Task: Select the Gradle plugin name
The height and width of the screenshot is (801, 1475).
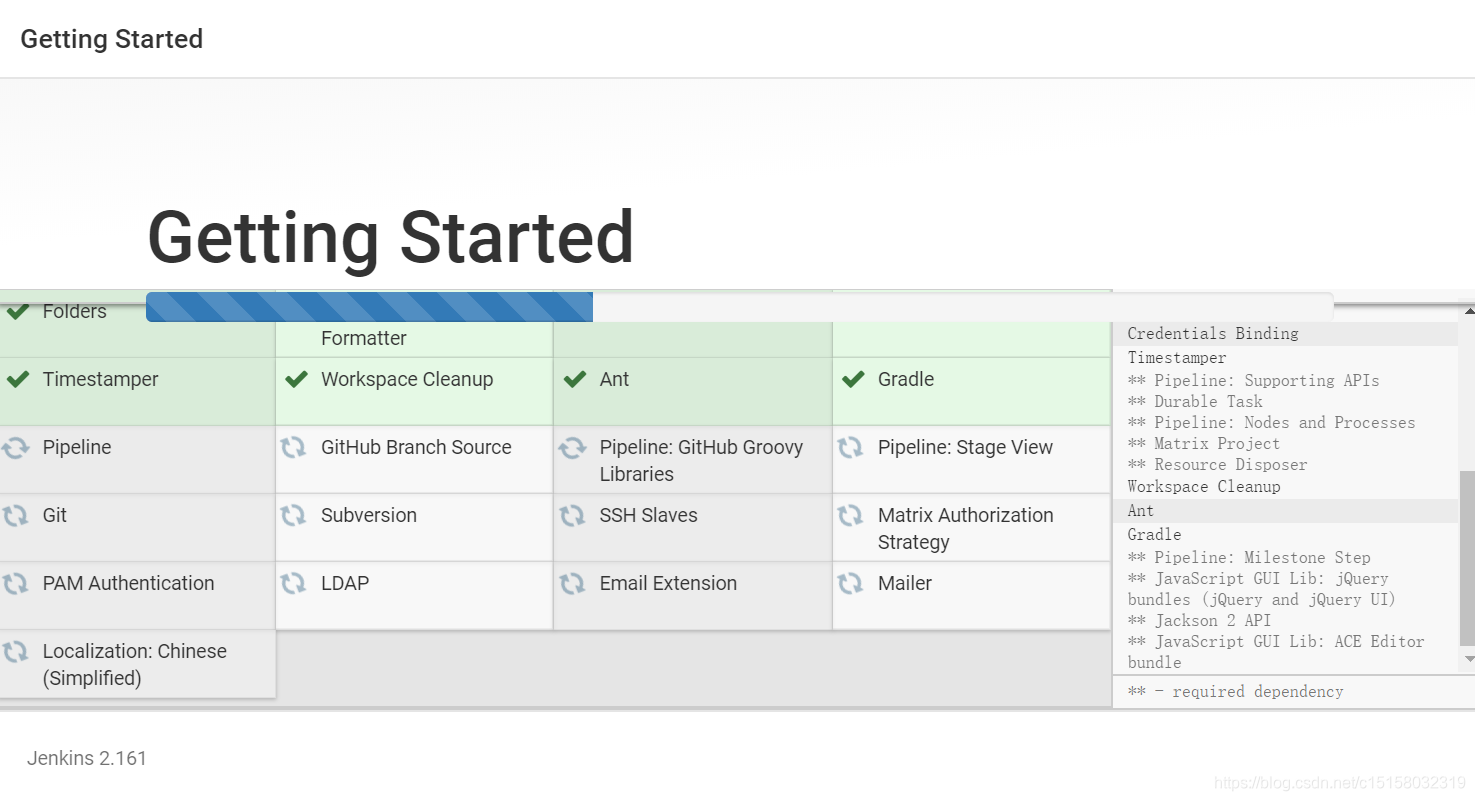Action: coord(906,380)
